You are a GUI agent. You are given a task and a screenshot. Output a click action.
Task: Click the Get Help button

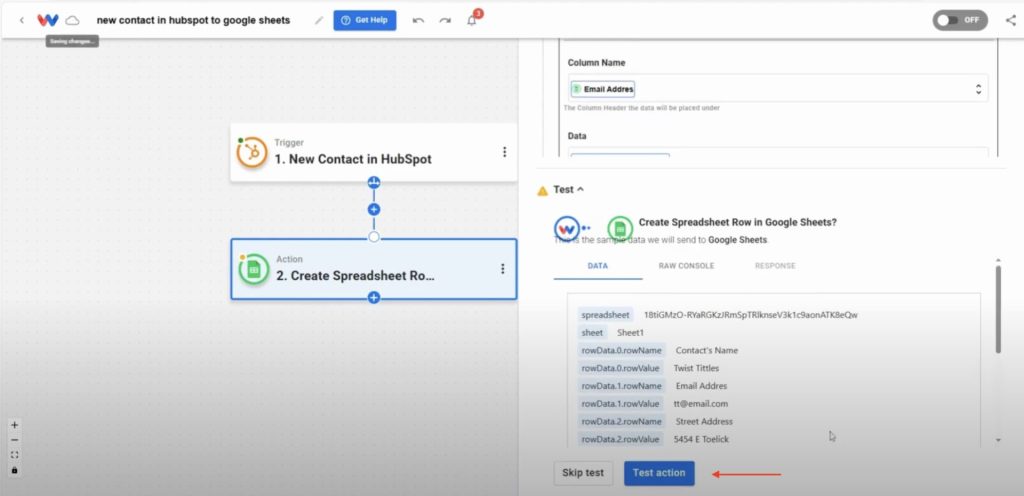tap(364, 20)
